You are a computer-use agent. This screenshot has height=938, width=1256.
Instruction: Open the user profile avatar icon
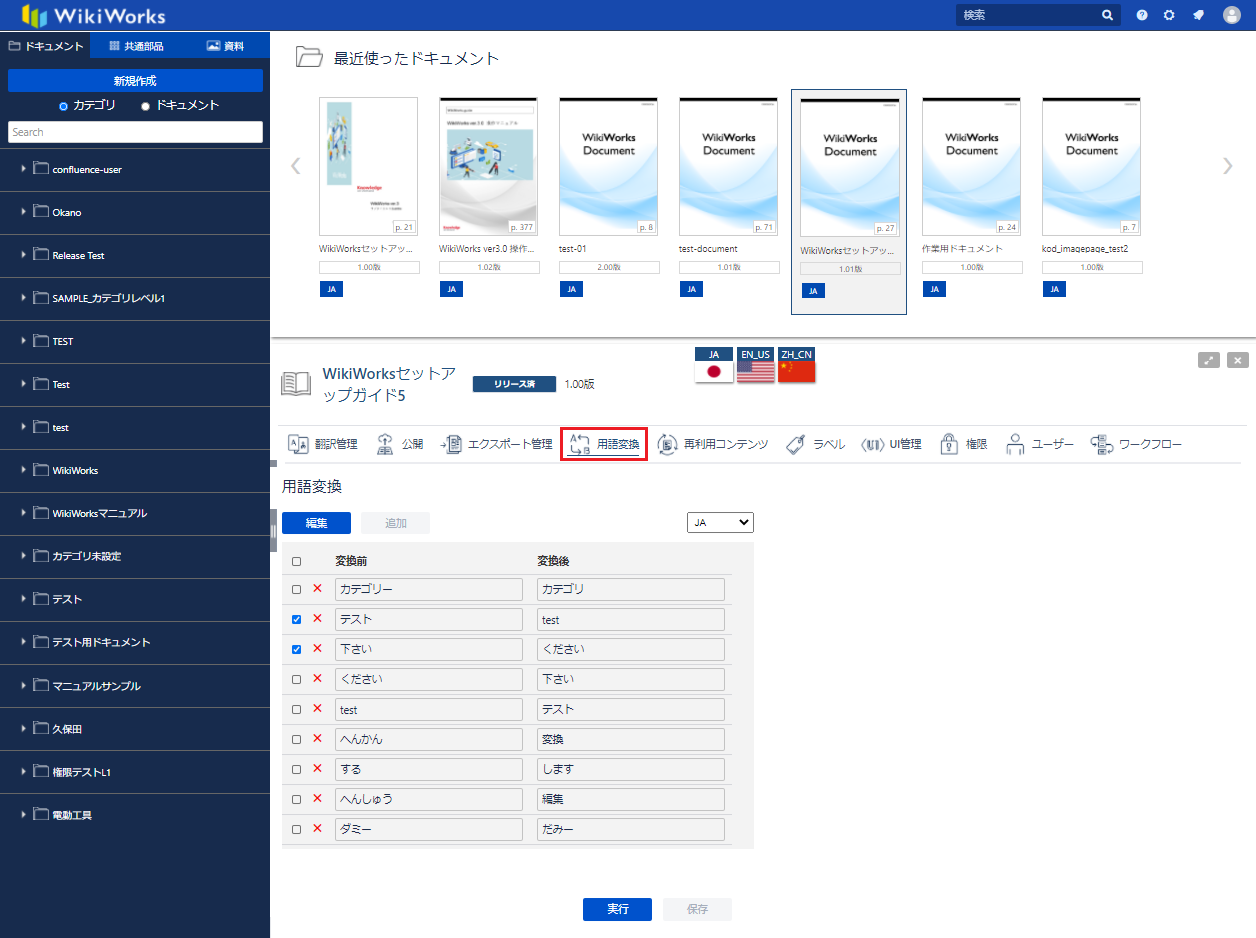[x=1232, y=15]
